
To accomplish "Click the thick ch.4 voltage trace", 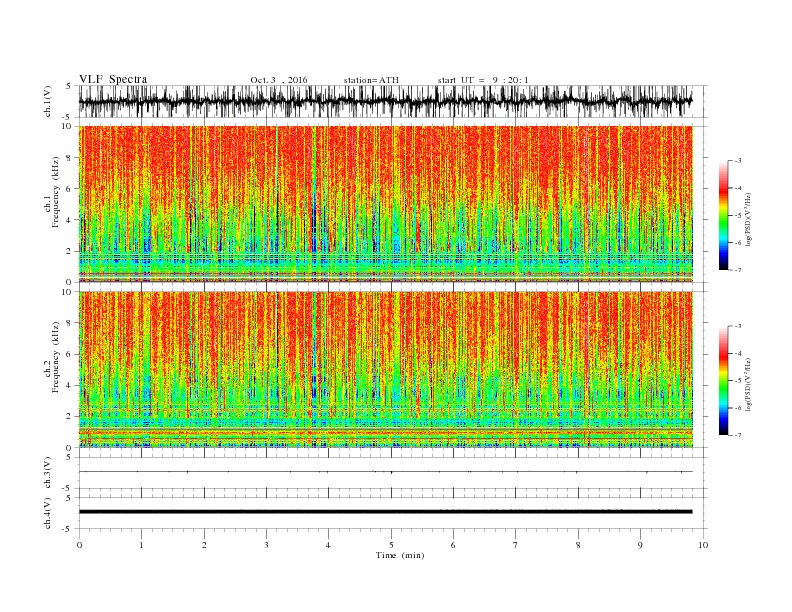I will (x=385, y=512).
